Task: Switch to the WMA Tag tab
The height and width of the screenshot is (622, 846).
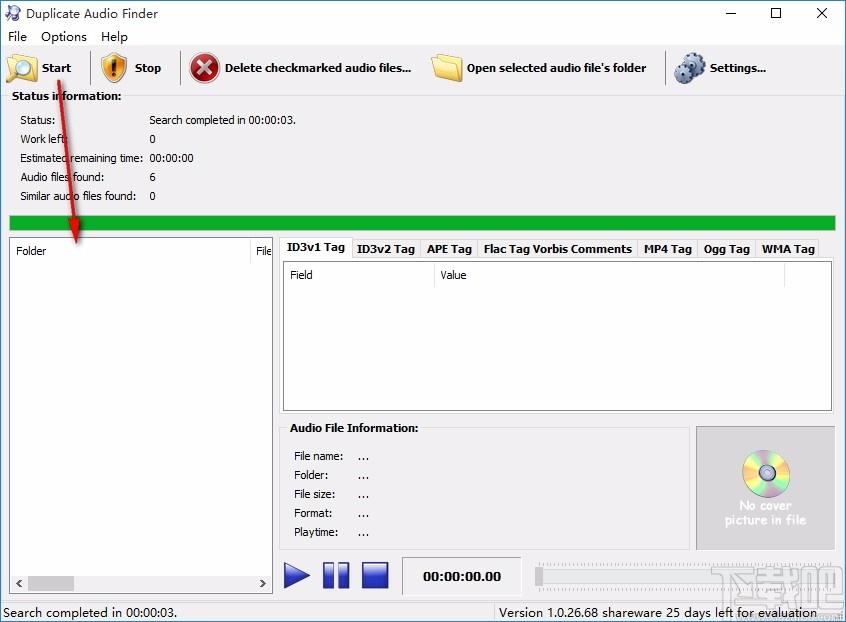Action: [x=788, y=249]
